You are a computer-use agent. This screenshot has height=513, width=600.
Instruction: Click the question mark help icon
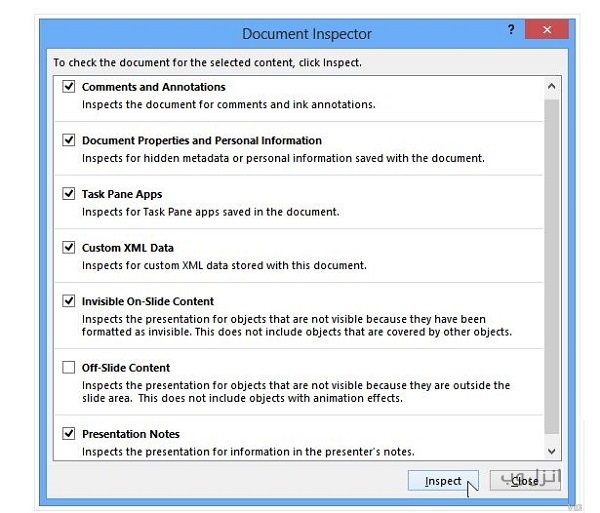click(512, 32)
